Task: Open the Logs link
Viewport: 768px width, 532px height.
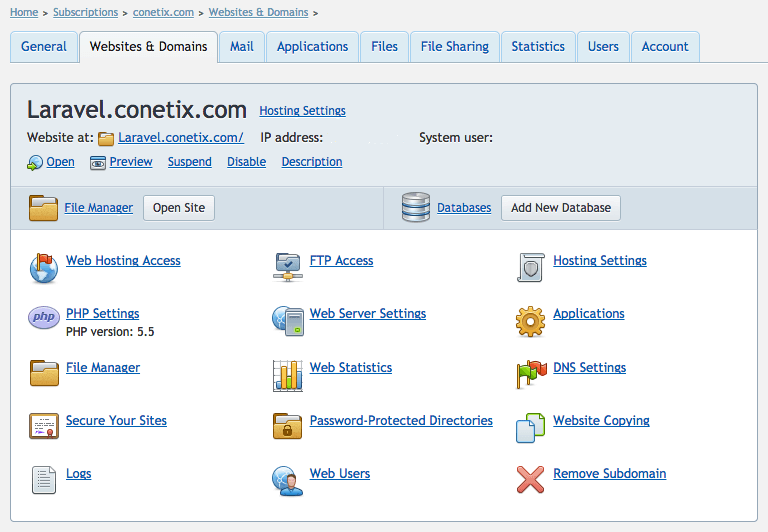Action: (x=79, y=474)
